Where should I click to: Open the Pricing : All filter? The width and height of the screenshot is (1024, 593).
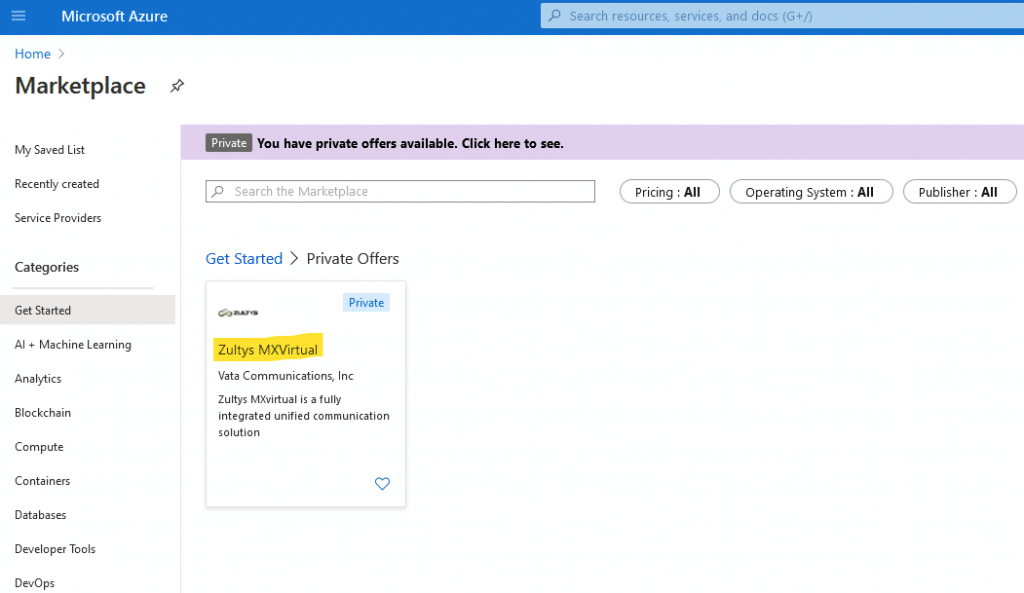[669, 192]
